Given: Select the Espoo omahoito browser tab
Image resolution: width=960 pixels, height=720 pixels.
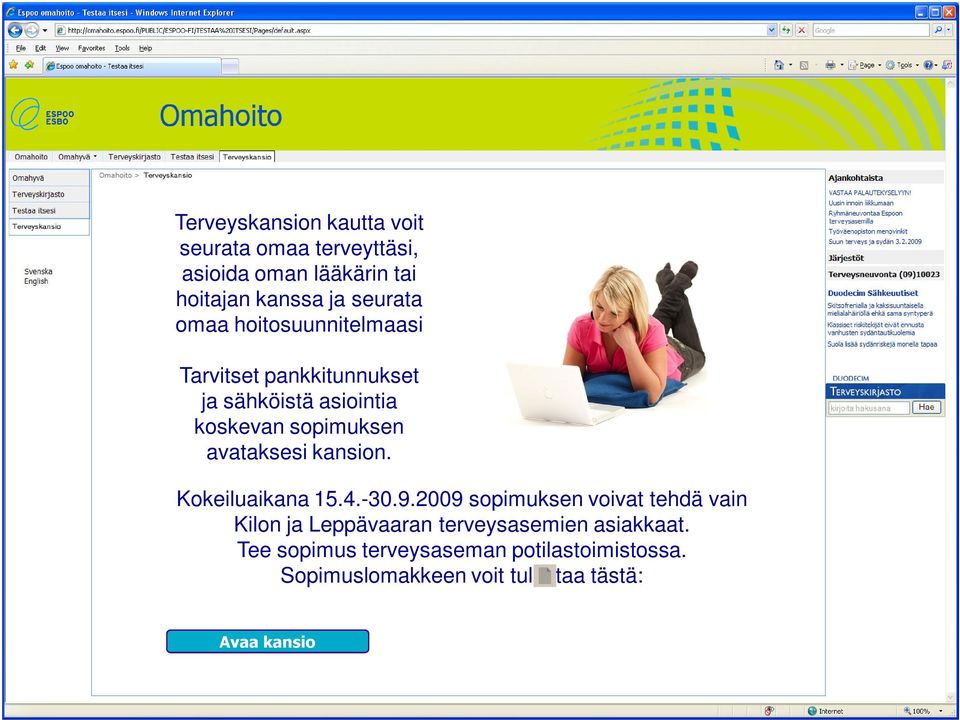Looking at the screenshot, I should [131, 66].
